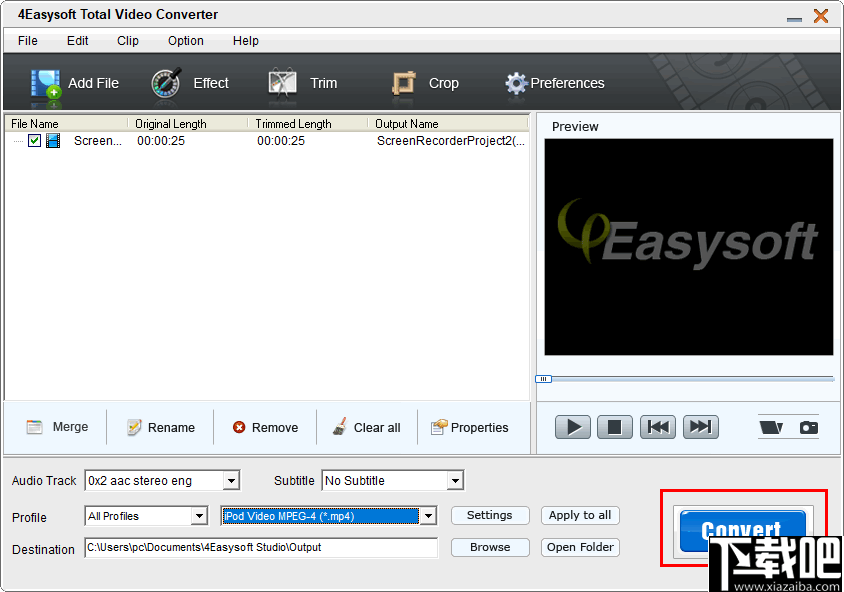Click the preview seek slider

pyautogui.click(x=544, y=379)
